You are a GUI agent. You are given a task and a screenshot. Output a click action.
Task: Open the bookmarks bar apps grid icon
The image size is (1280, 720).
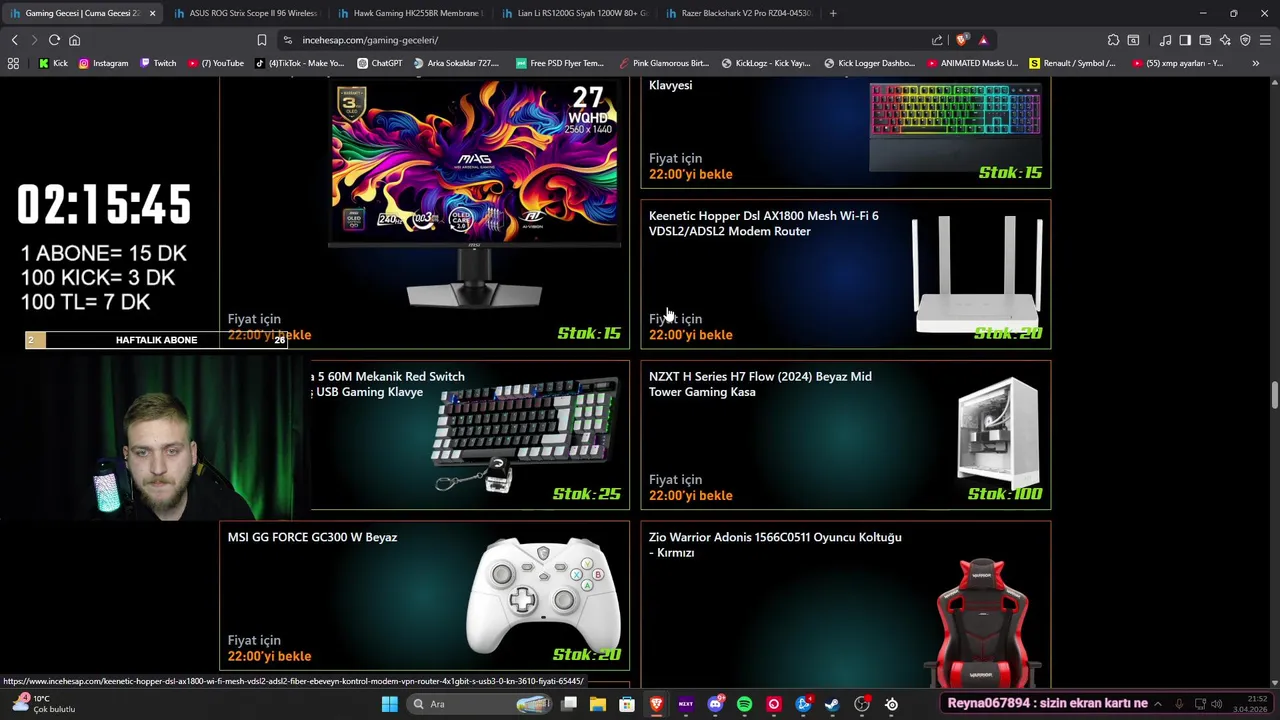13,63
